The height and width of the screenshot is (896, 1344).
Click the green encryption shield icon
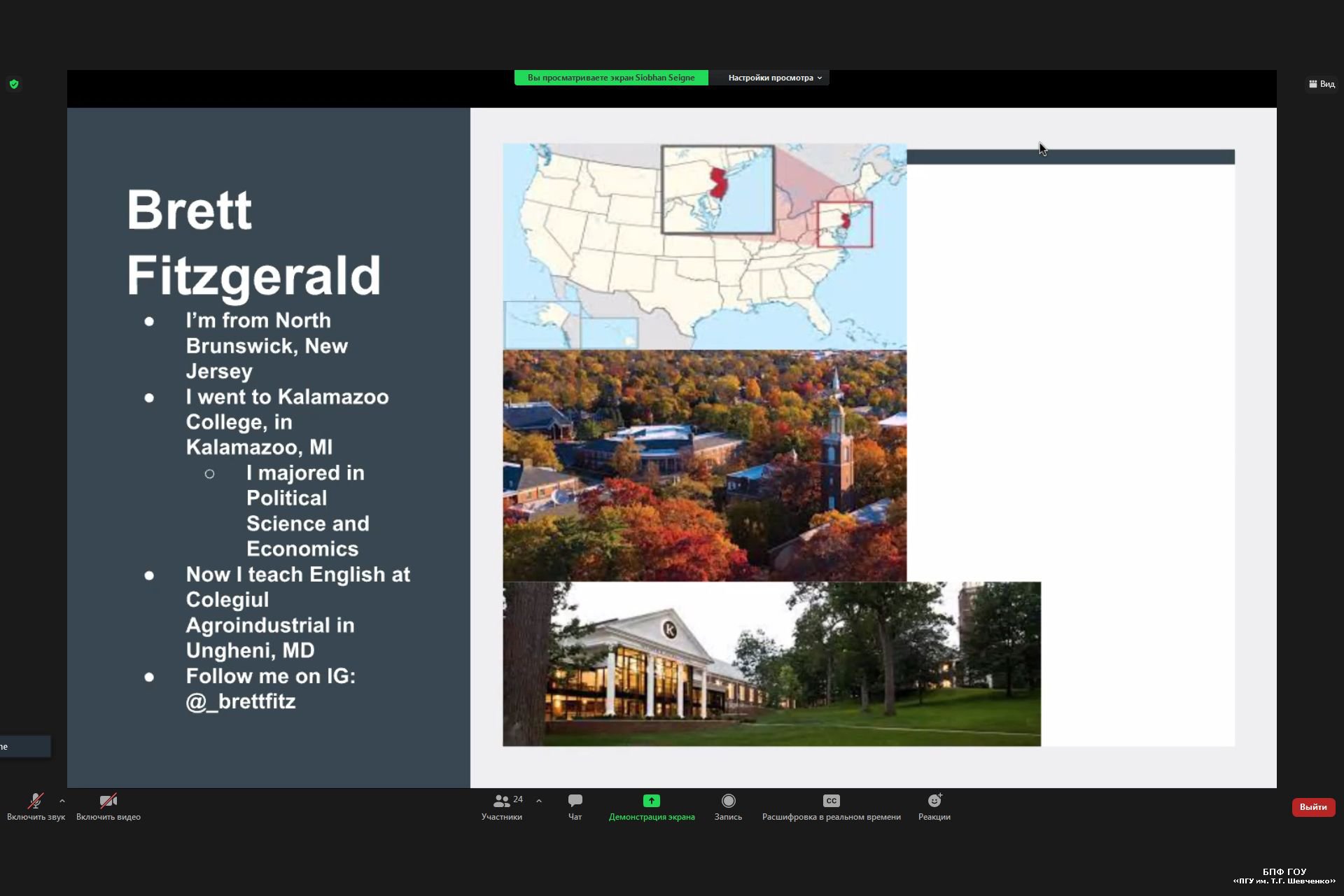(x=14, y=84)
